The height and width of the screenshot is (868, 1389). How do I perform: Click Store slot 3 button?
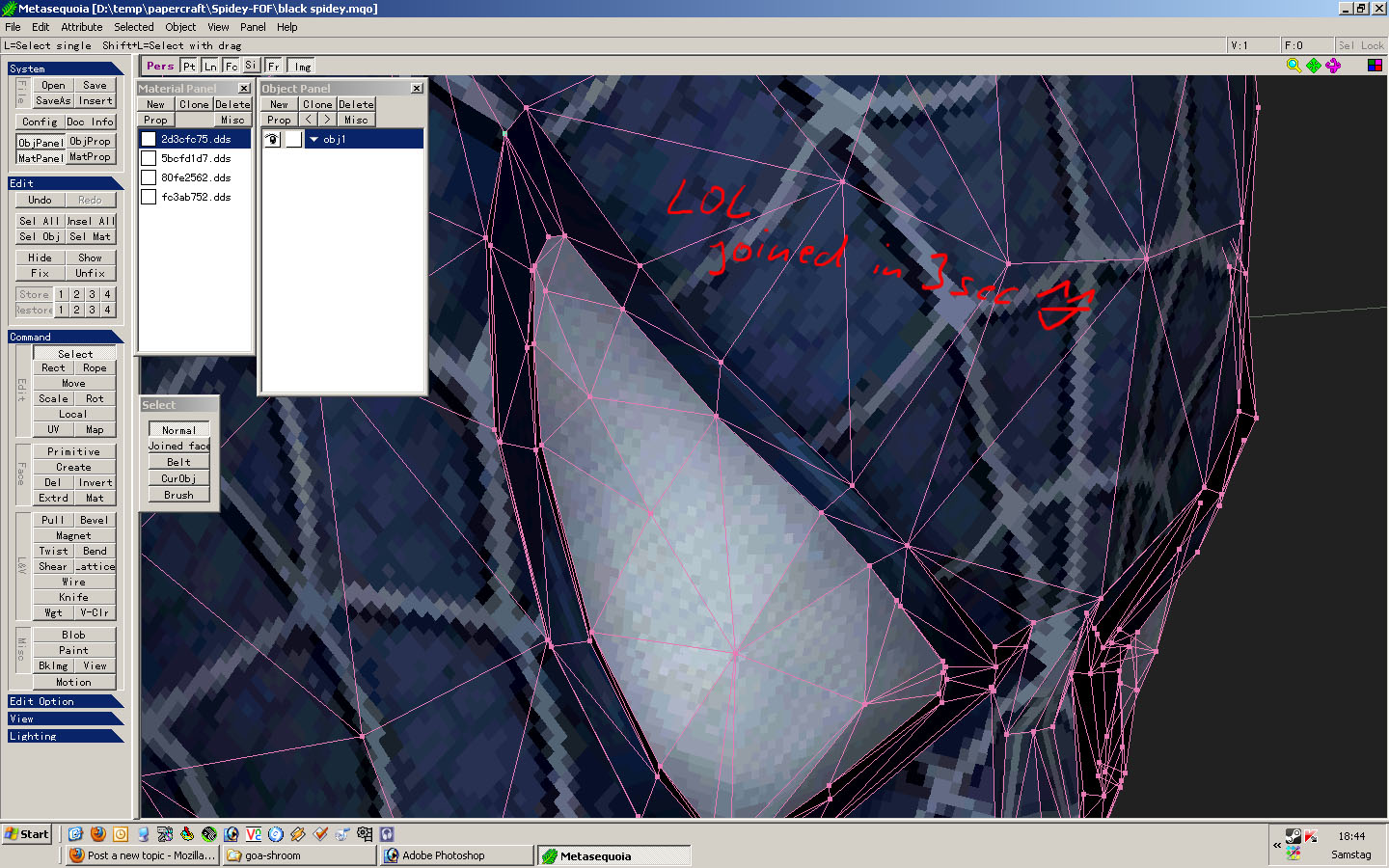click(x=93, y=294)
